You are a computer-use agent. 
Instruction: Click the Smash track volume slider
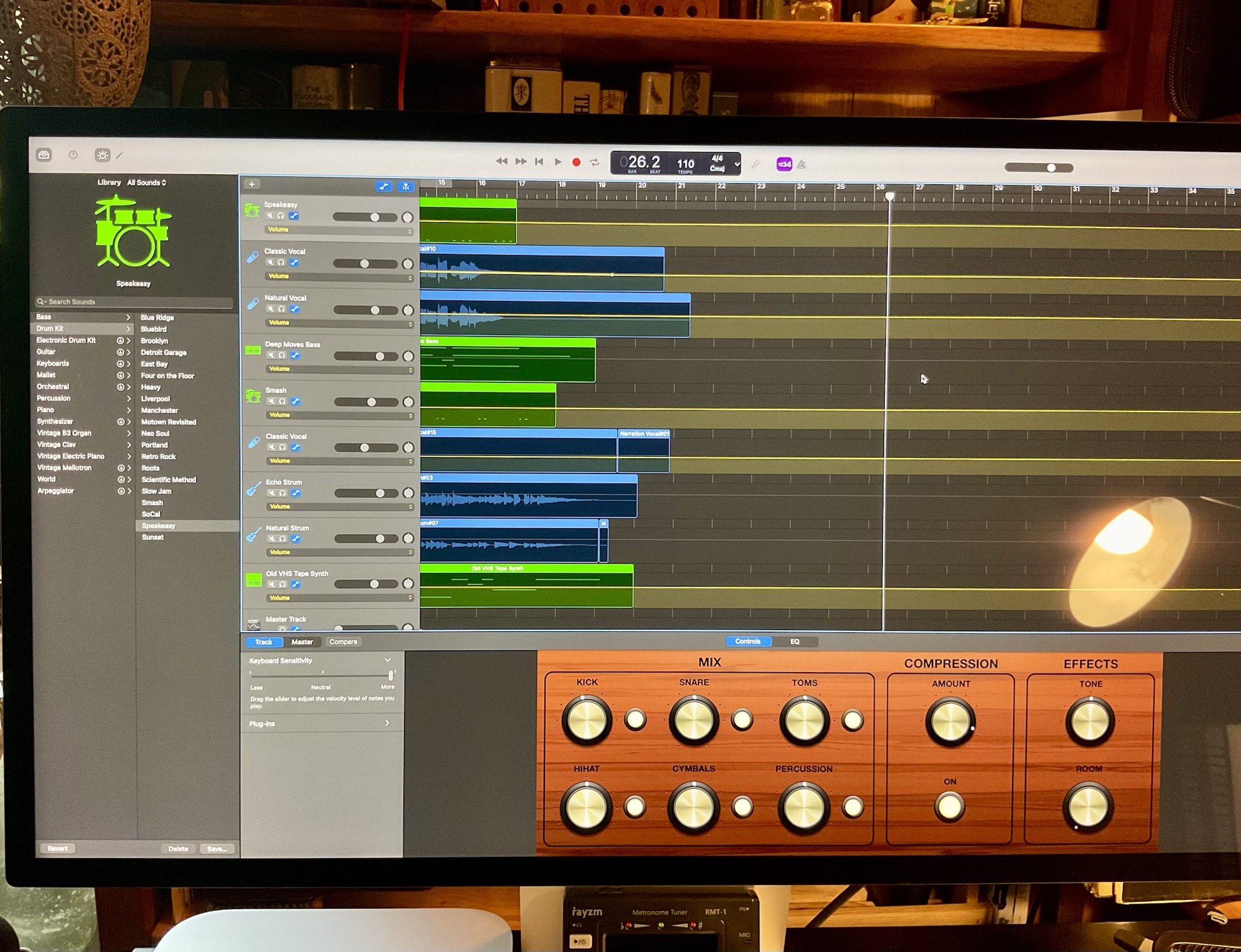tap(371, 402)
